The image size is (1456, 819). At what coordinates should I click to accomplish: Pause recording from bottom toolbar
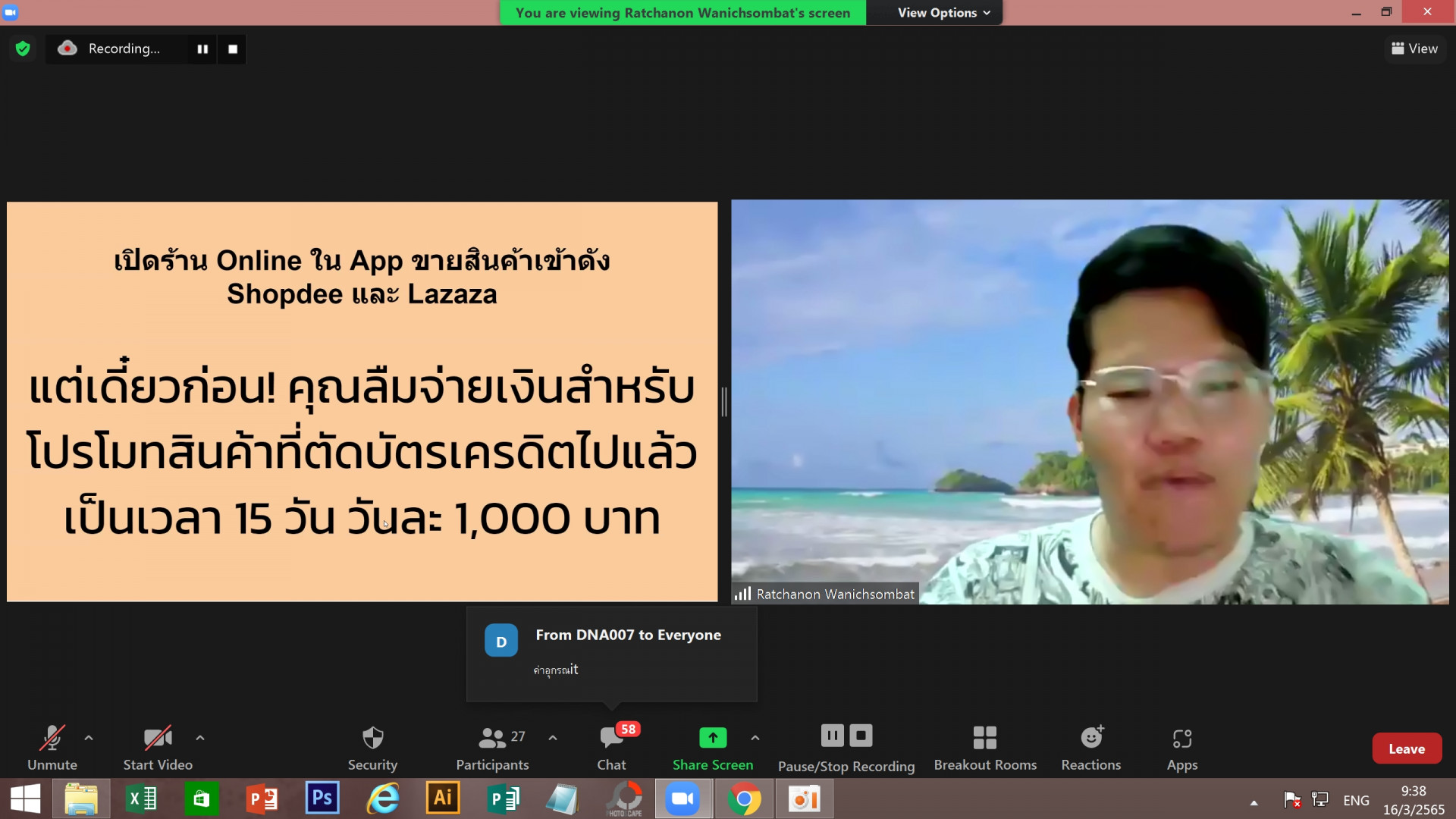pos(832,736)
